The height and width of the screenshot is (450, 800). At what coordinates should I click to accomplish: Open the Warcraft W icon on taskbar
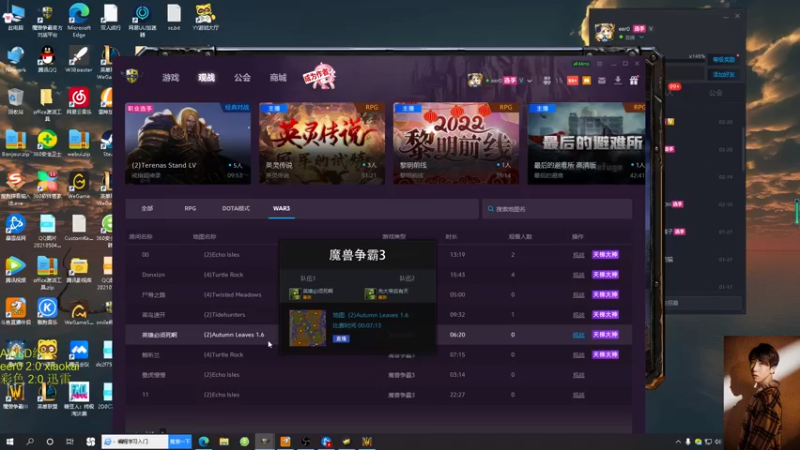click(x=367, y=441)
